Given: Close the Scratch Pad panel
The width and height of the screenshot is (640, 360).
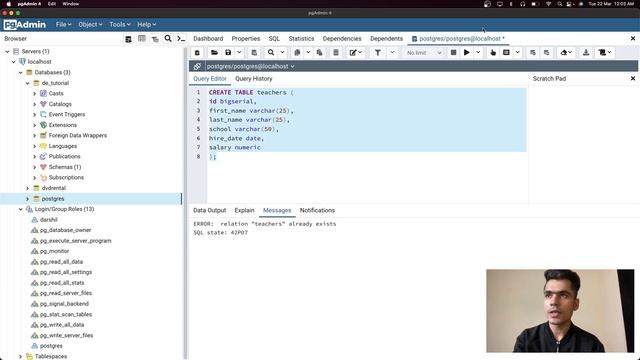Looking at the screenshot, I should click(x=633, y=78).
